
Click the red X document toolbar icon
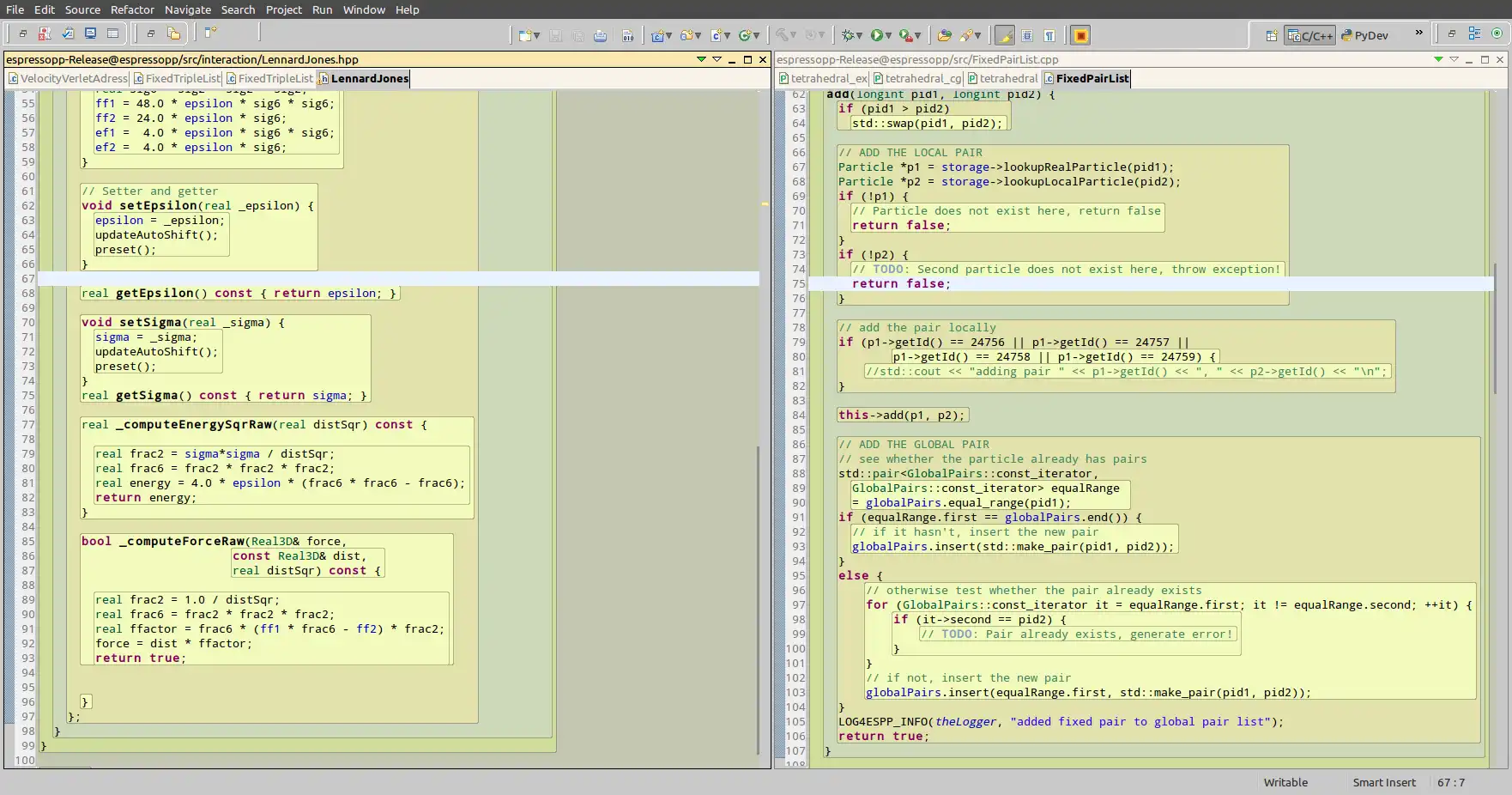click(x=45, y=34)
